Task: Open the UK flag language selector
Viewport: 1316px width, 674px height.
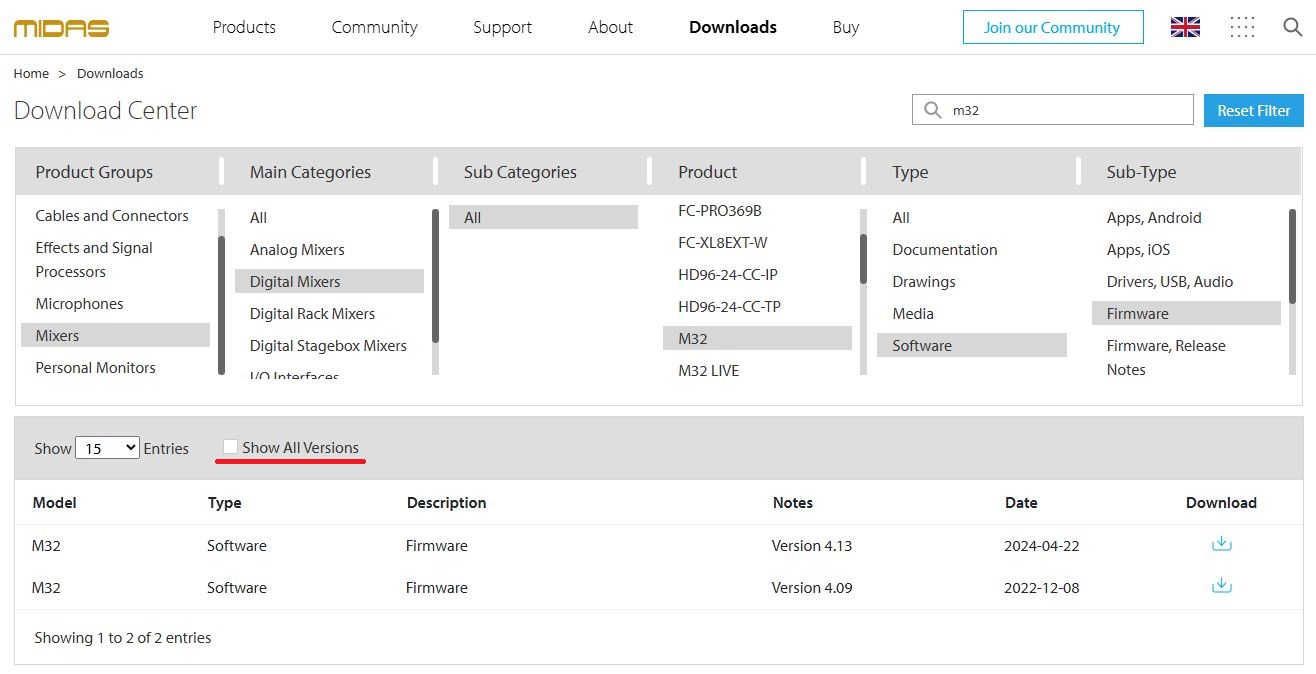Action: 1185,27
